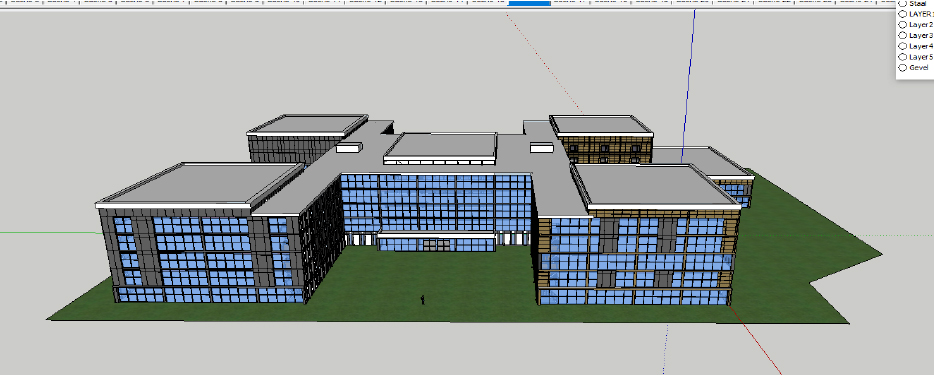Choose the Layer 4 radio button
Screen dimensions: 934x375
click(902, 46)
